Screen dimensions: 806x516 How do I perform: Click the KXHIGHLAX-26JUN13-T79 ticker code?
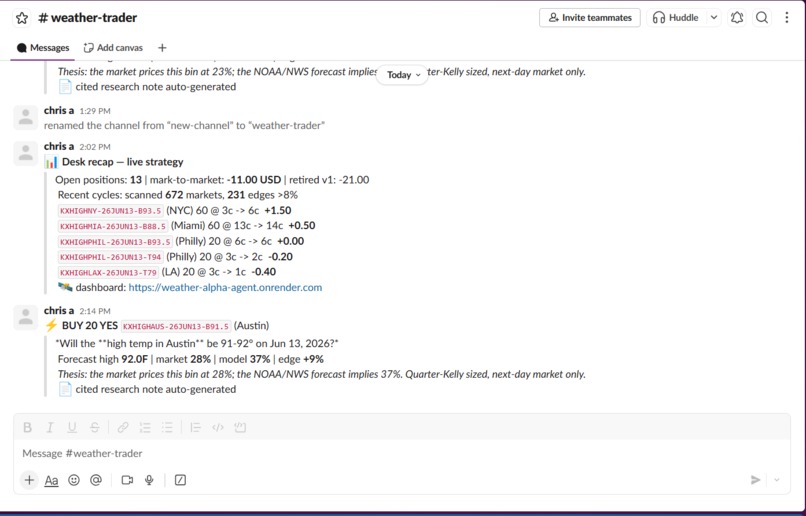tap(108, 272)
